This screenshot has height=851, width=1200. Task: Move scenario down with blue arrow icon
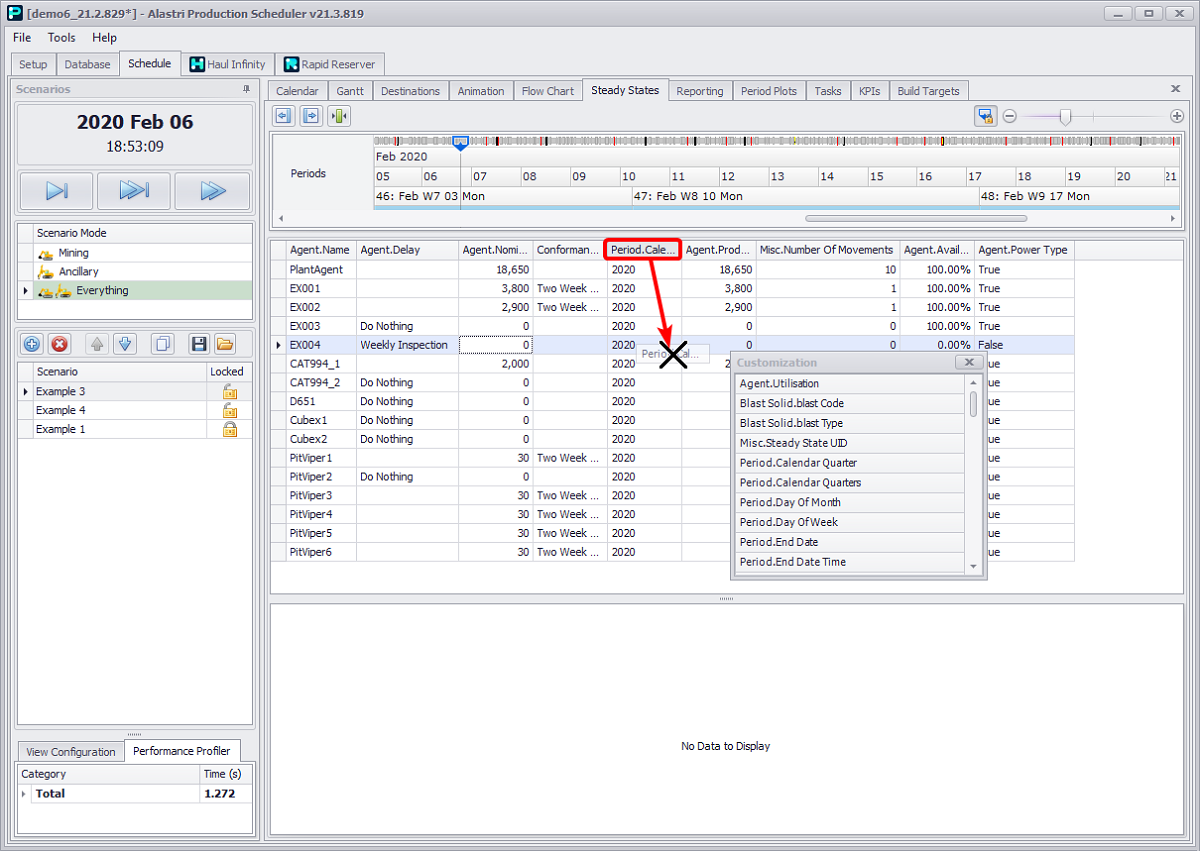coord(125,344)
